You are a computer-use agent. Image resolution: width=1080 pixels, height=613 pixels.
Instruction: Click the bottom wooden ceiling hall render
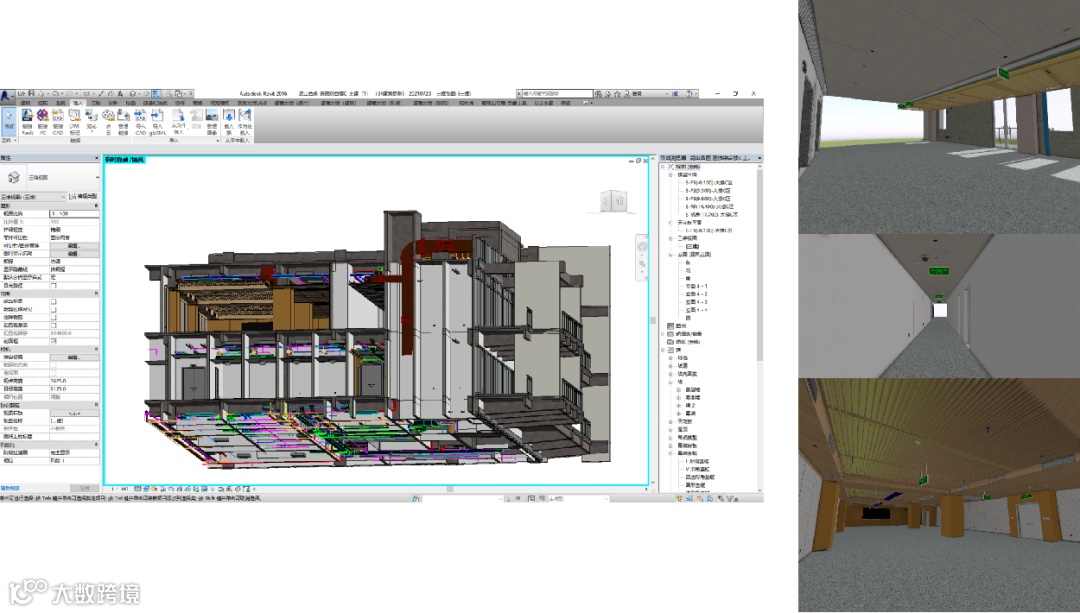(939, 495)
